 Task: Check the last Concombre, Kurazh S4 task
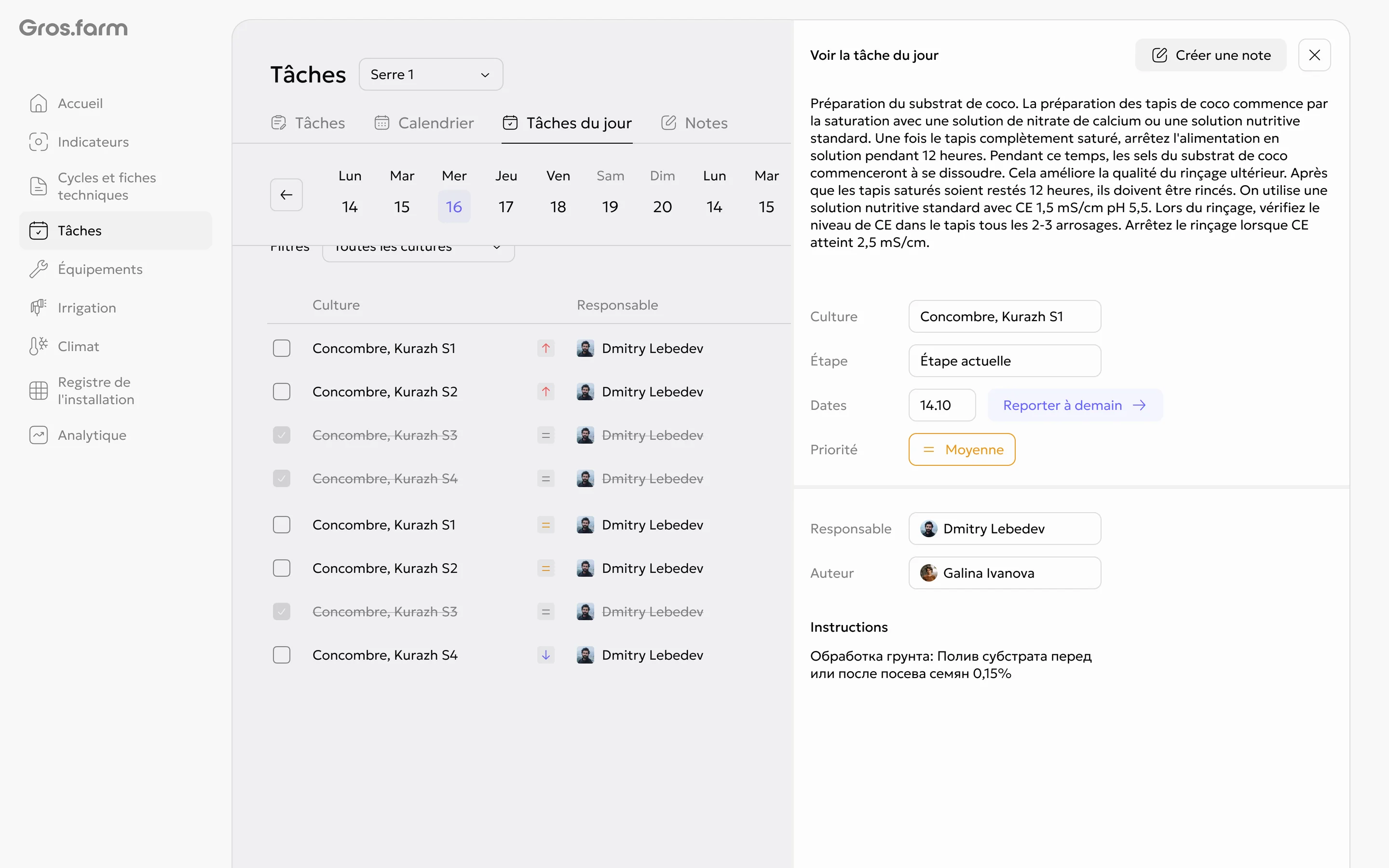coord(282,655)
